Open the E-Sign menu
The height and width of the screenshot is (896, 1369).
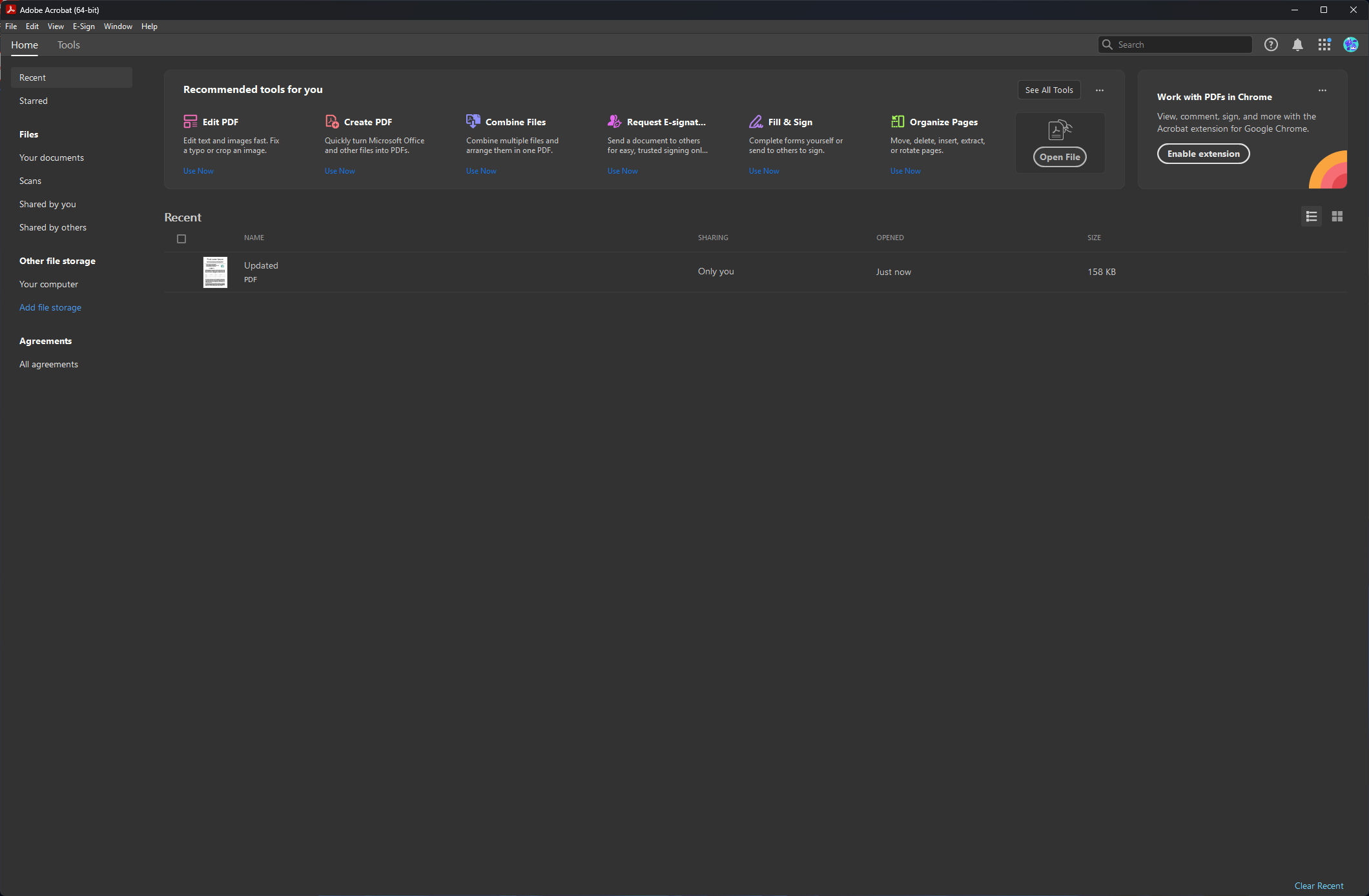(83, 26)
